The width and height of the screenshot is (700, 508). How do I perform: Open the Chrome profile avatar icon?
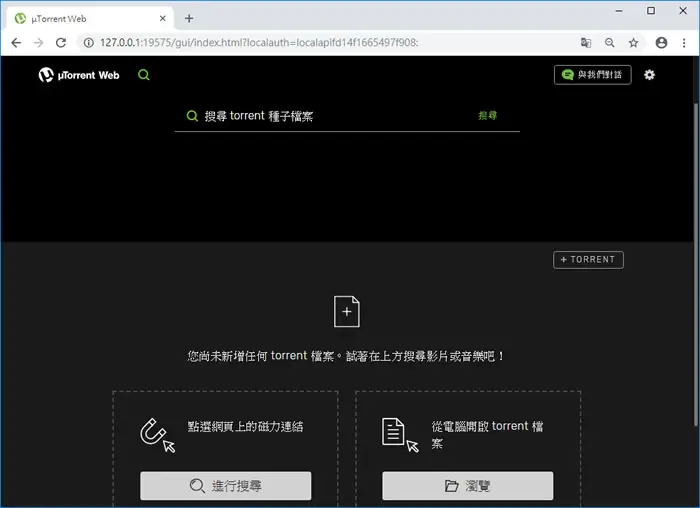pos(661,42)
